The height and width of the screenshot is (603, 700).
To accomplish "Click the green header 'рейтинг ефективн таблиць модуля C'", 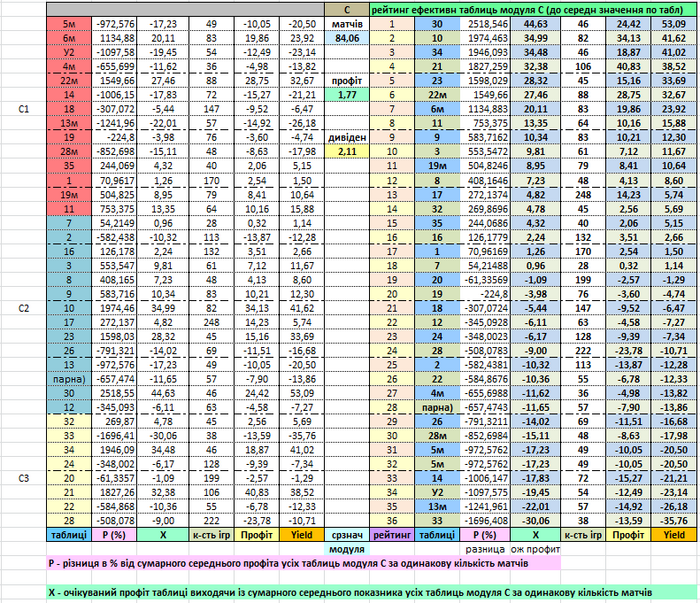I will click(x=533, y=10).
